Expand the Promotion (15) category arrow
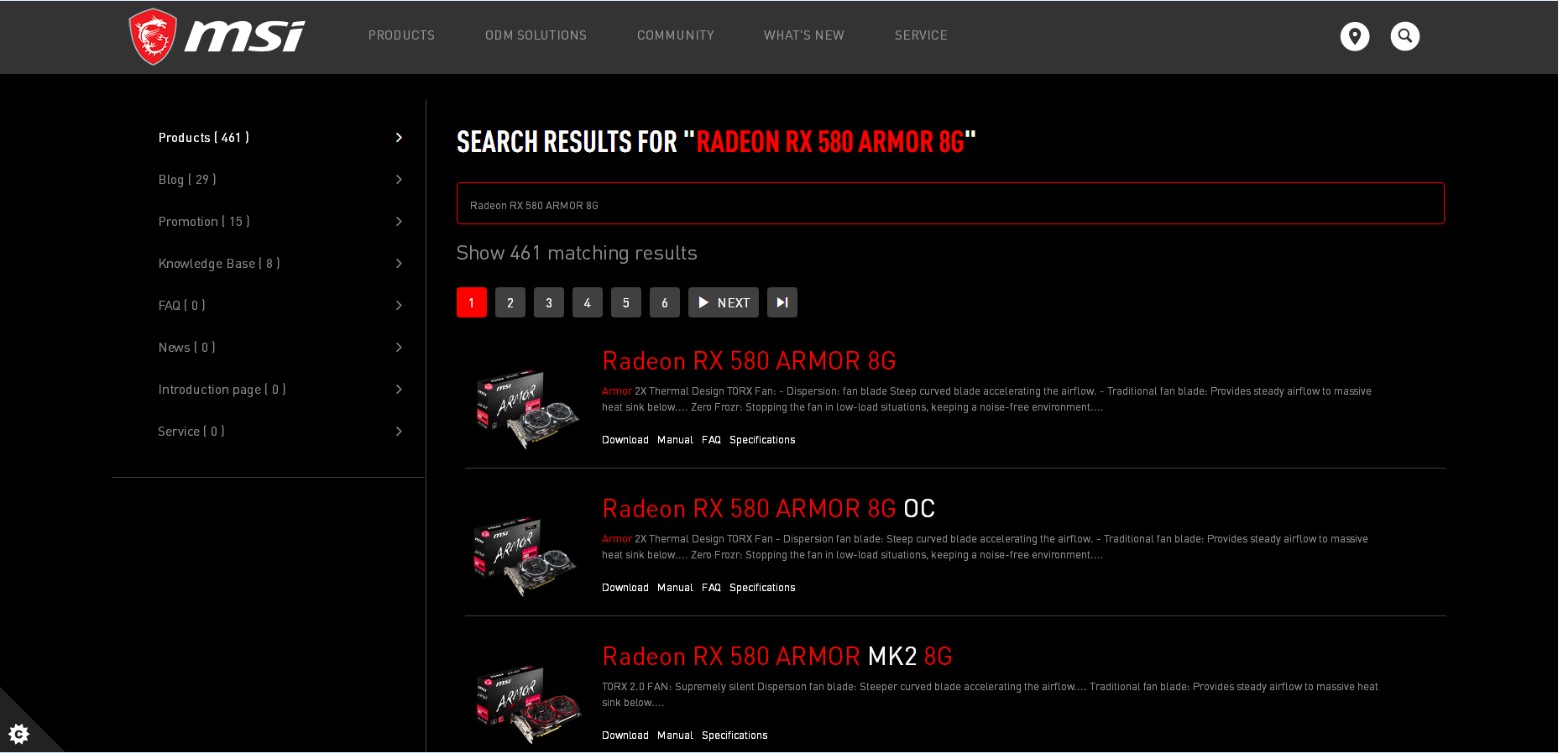 click(399, 221)
